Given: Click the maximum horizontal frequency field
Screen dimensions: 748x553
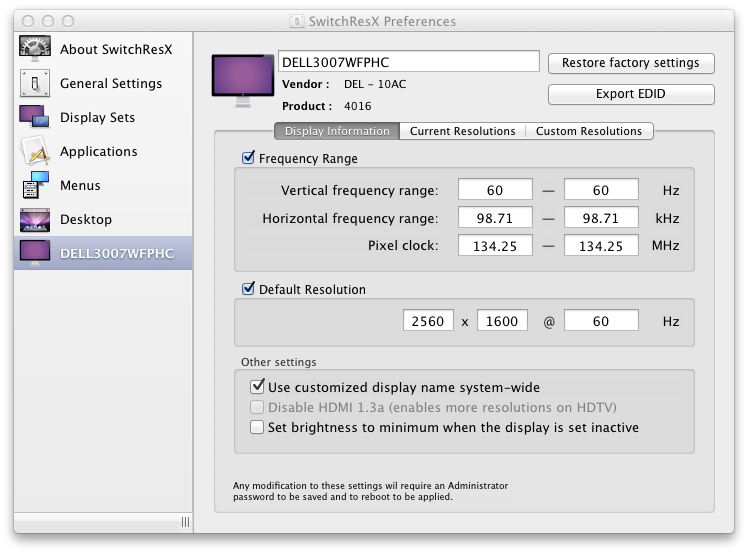Looking at the screenshot, I should coord(601,218).
